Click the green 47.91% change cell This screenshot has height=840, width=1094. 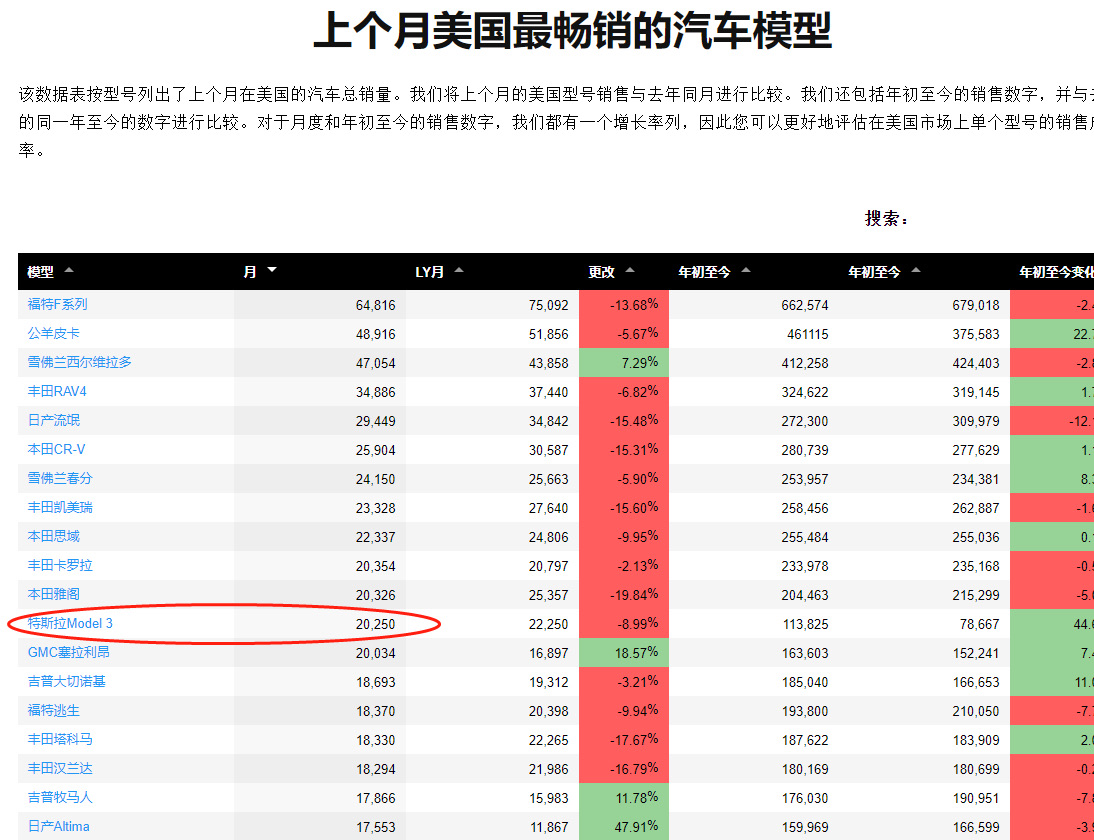[624, 826]
